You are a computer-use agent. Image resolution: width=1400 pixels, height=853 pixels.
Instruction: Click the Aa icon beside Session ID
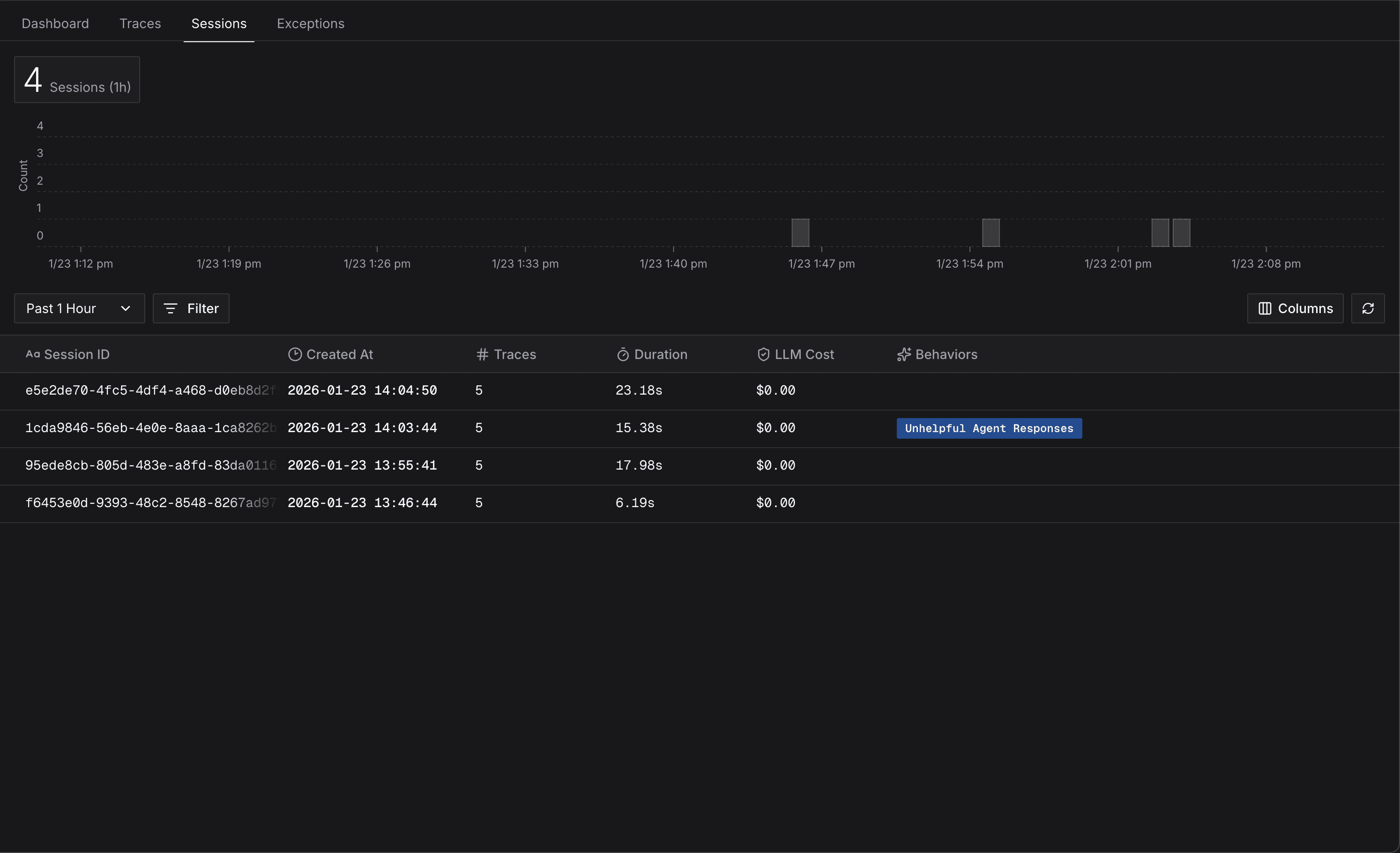(33, 355)
